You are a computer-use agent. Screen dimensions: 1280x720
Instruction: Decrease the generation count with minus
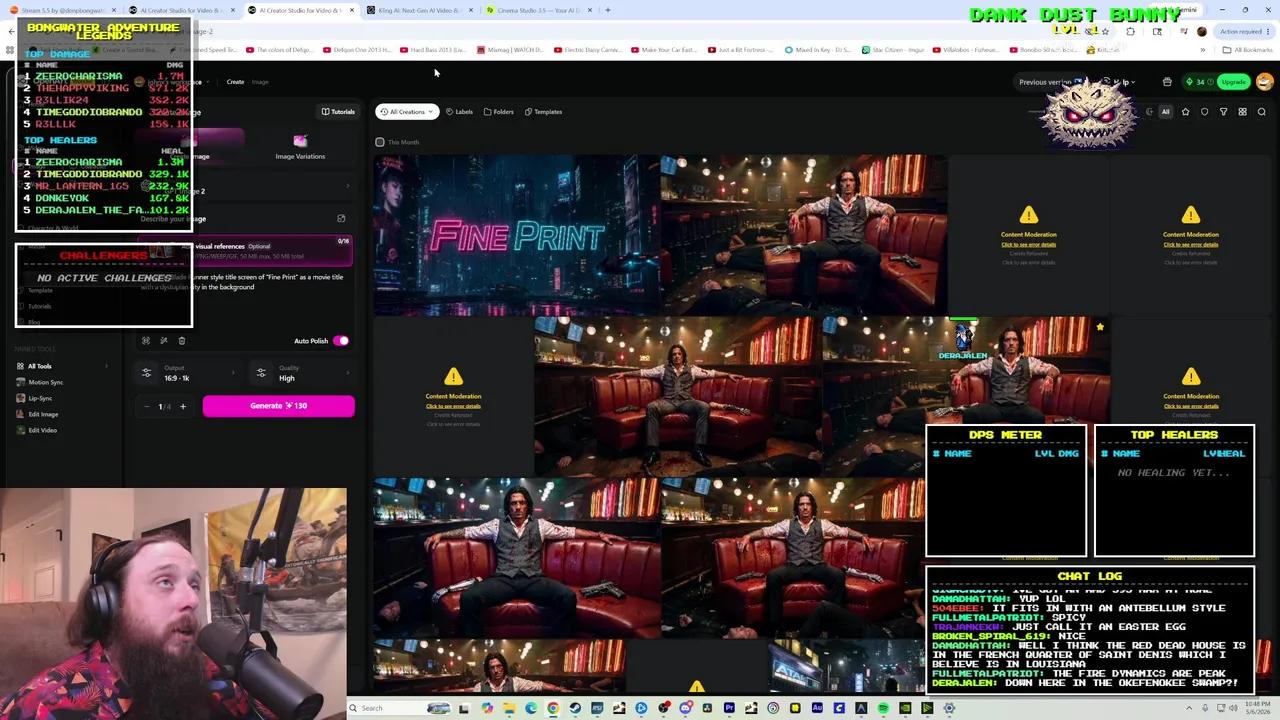(146, 406)
